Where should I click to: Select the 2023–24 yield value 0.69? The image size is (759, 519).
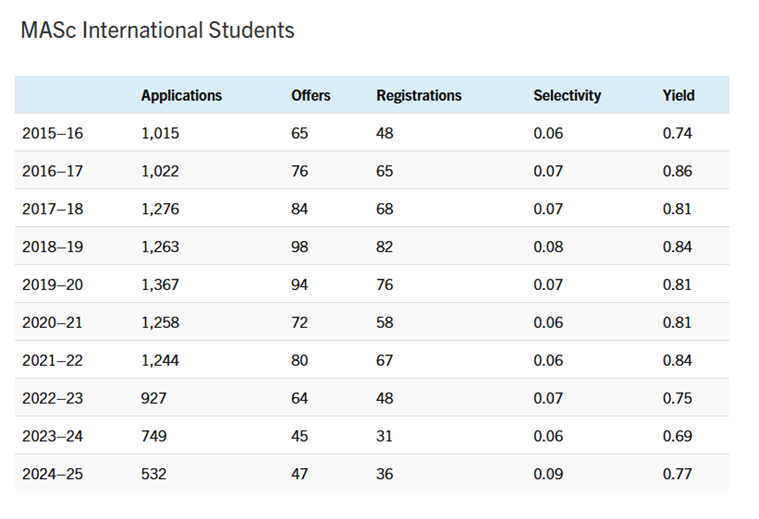coord(677,437)
